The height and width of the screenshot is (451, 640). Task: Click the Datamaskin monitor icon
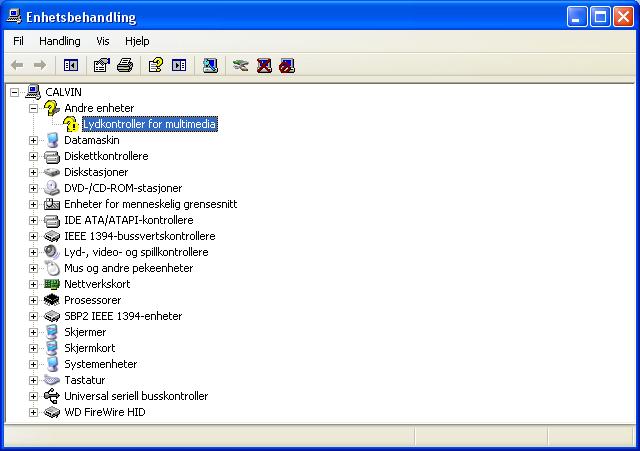click(x=52, y=140)
